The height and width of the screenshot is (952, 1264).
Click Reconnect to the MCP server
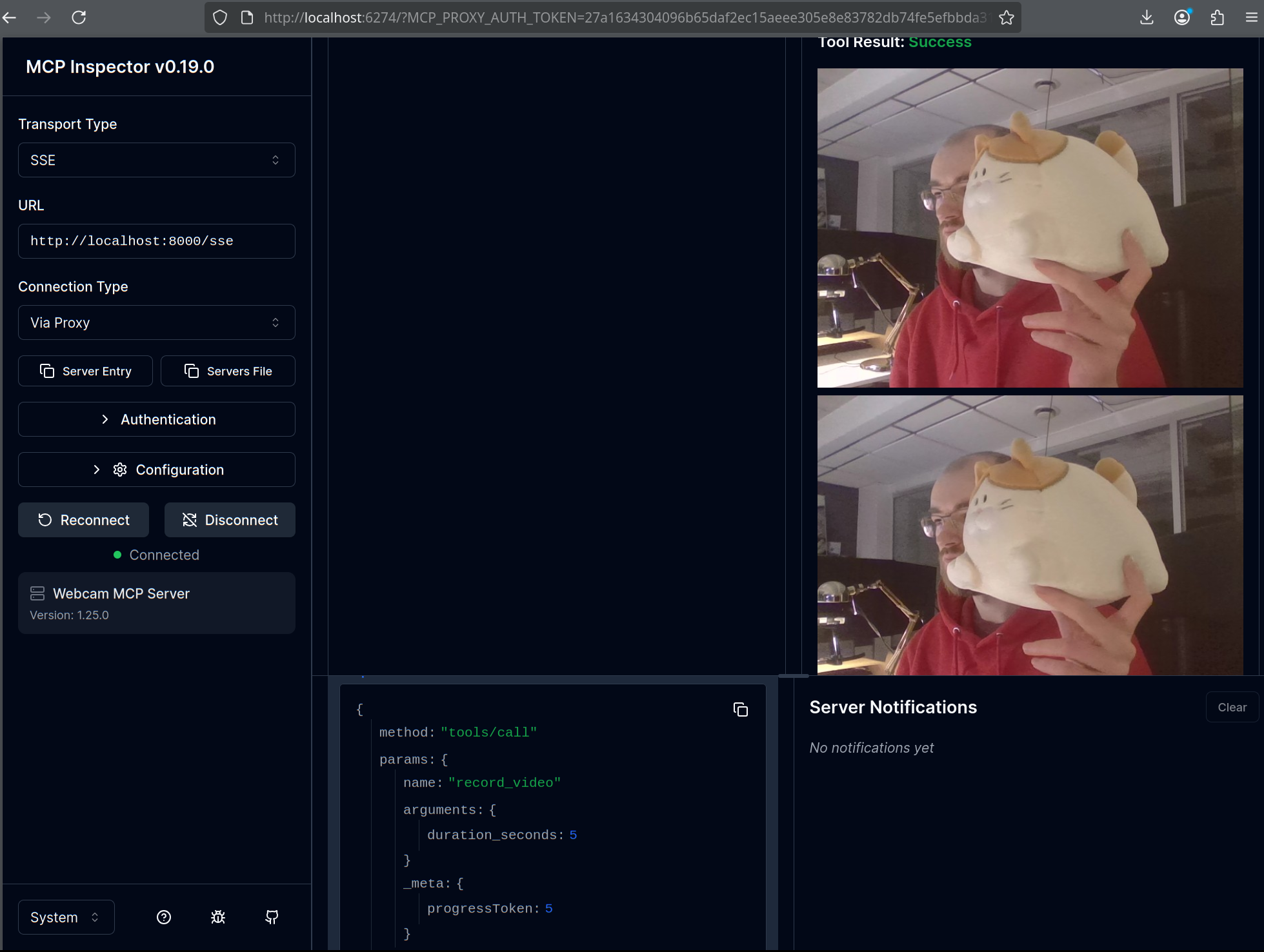tap(83, 519)
